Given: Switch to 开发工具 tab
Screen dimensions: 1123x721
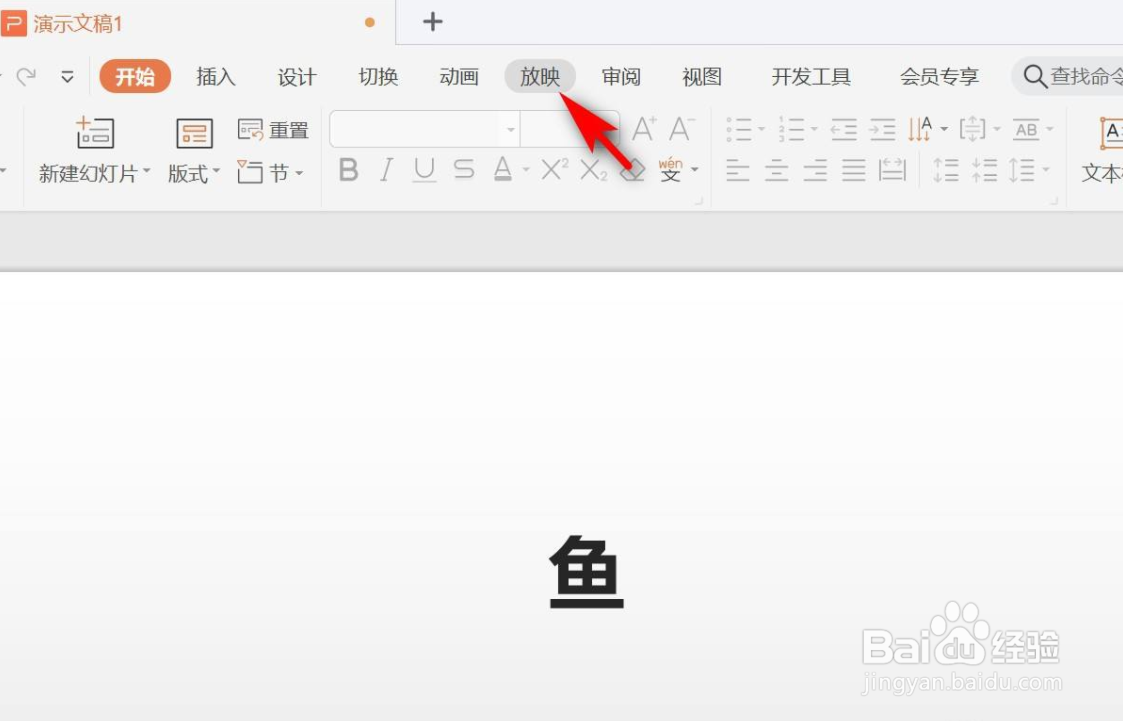Looking at the screenshot, I should pos(811,77).
